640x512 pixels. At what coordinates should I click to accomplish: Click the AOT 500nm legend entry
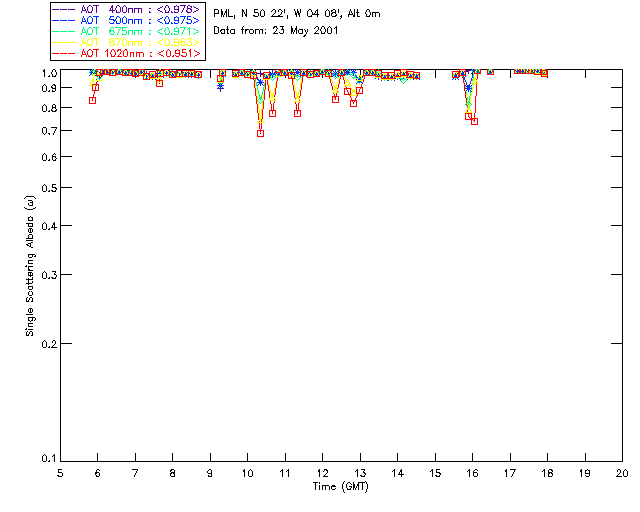(127, 20)
